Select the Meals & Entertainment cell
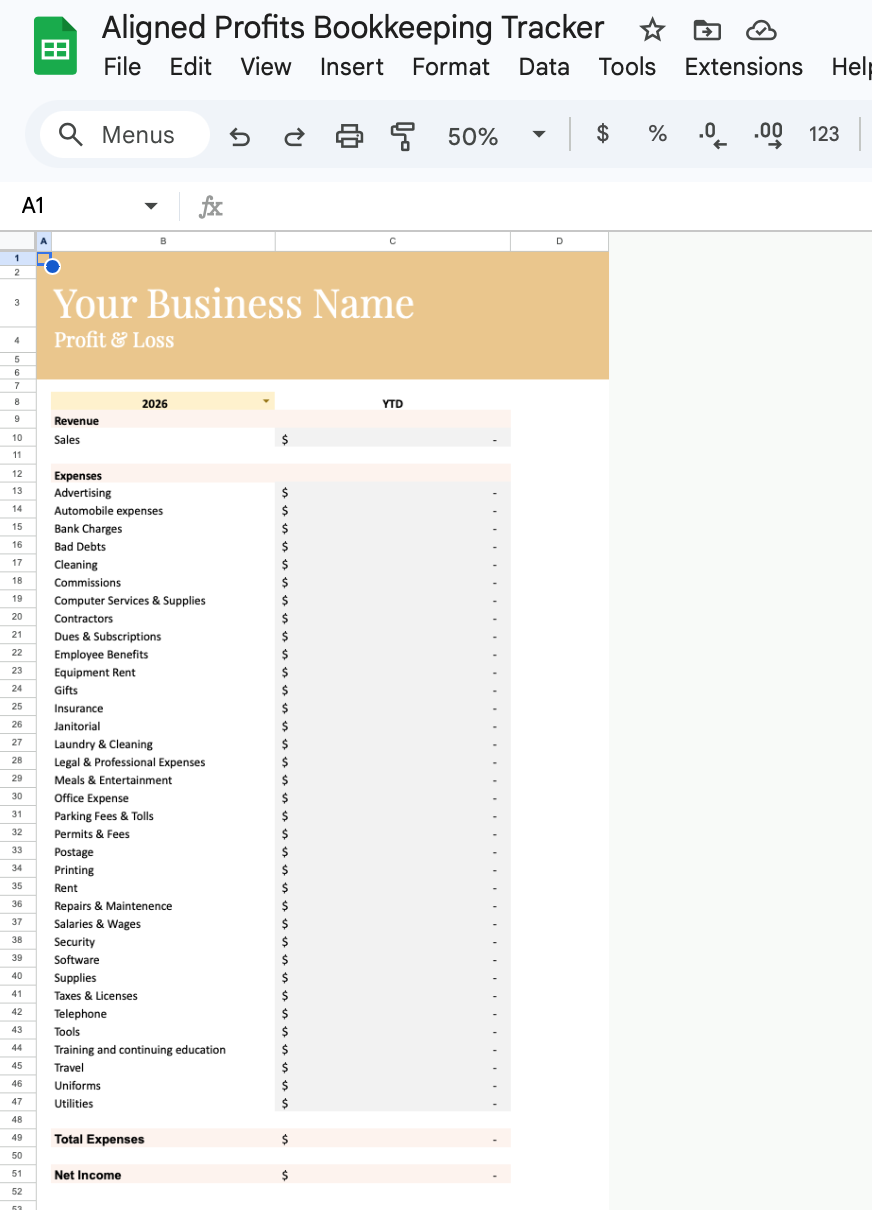872x1210 pixels. (163, 781)
